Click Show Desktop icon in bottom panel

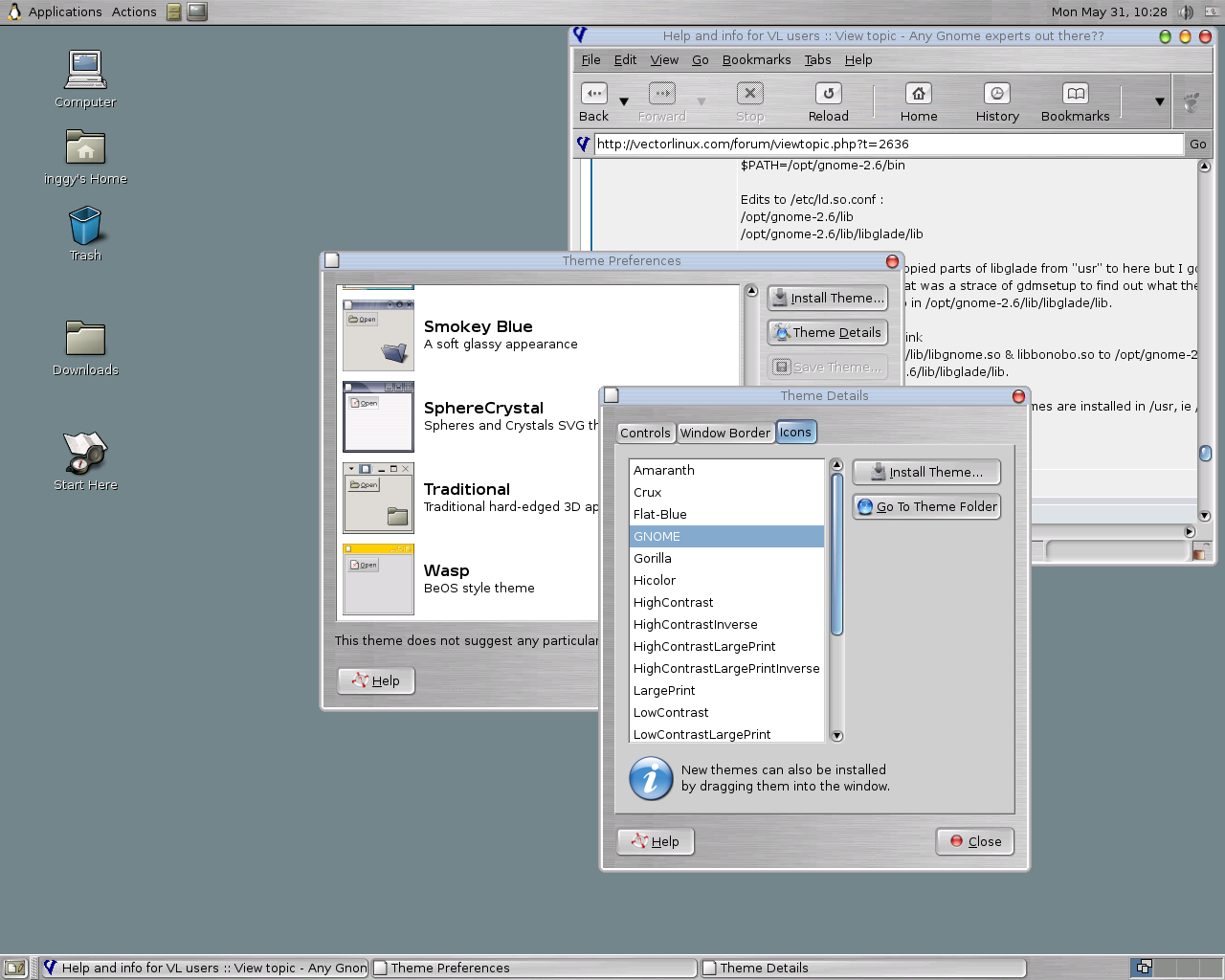pyautogui.click(x=15, y=968)
